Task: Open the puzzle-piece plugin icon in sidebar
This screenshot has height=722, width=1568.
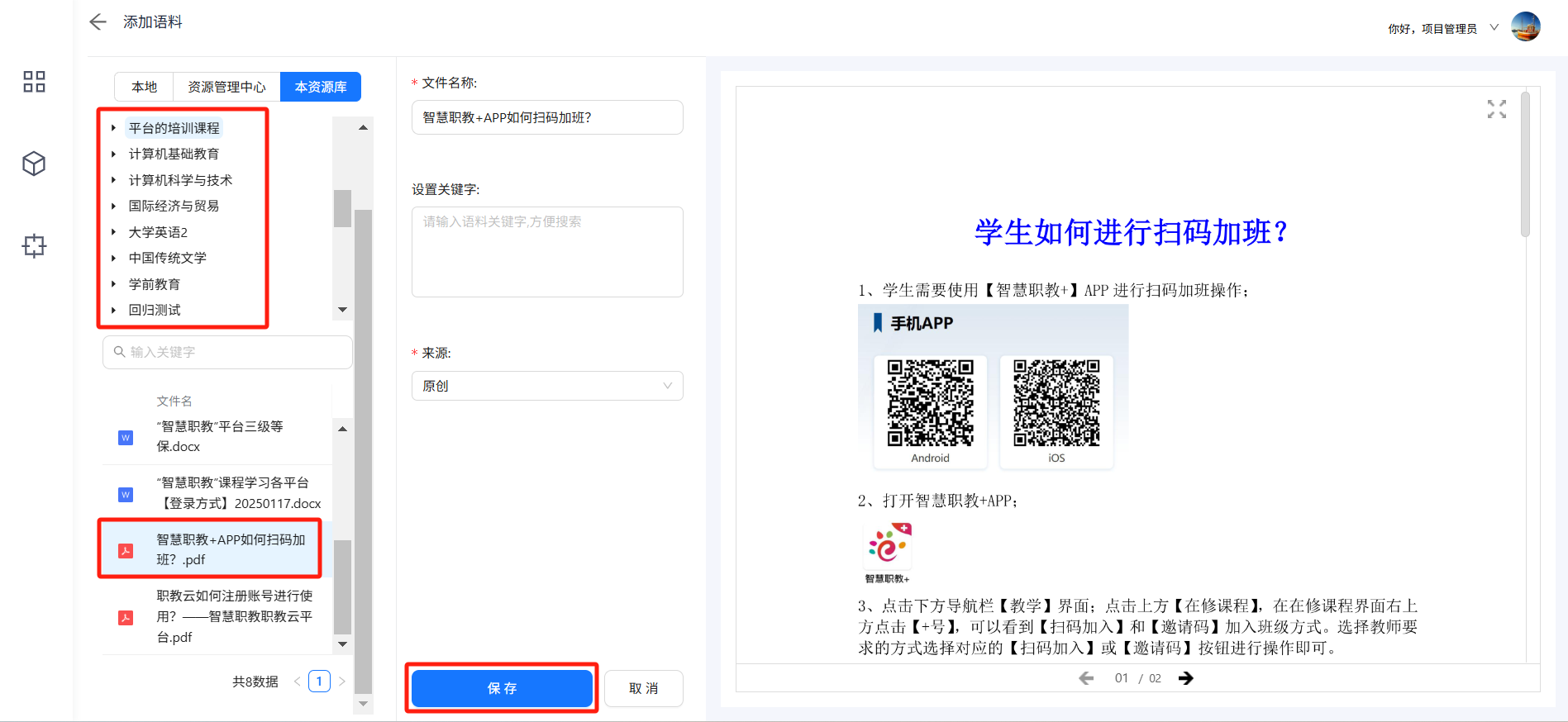Action: pyautogui.click(x=34, y=245)
